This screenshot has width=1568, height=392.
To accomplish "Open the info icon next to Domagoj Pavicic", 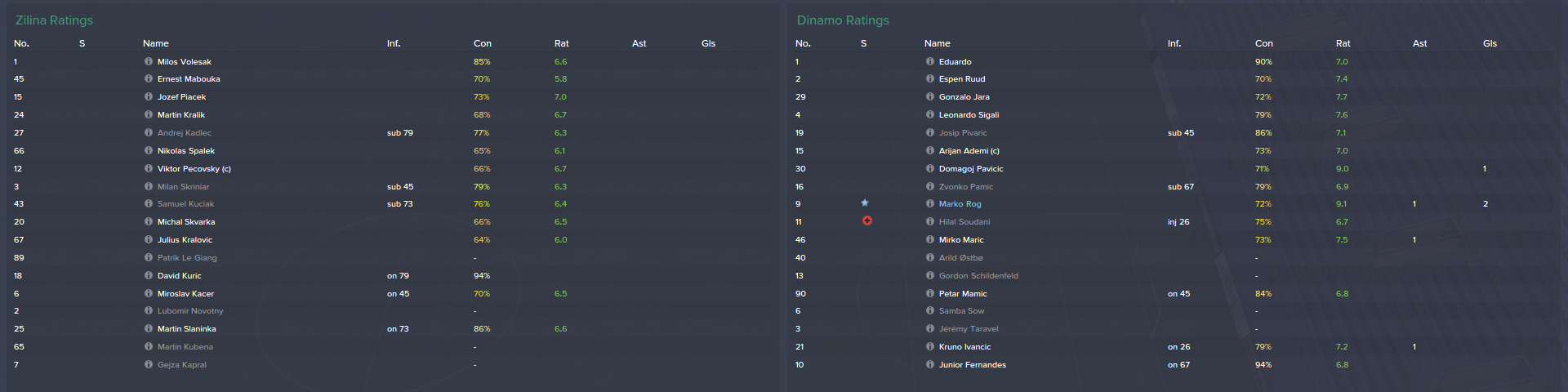I will tap(930, 168).
